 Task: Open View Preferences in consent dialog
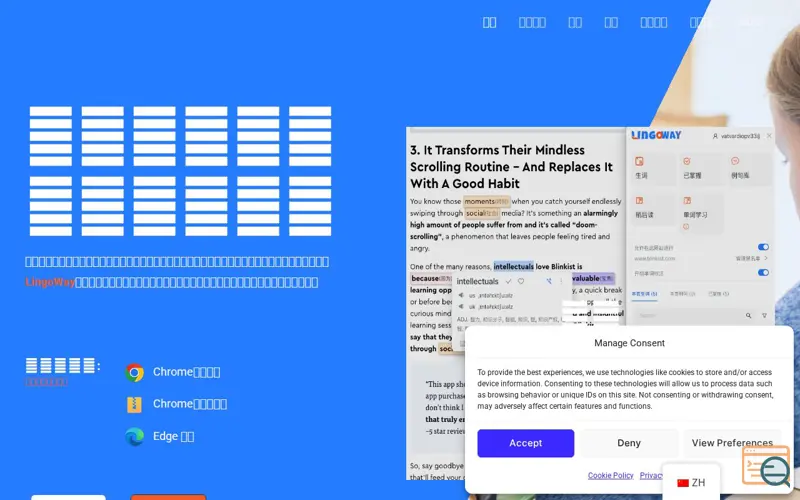click(x=732, y=443)
